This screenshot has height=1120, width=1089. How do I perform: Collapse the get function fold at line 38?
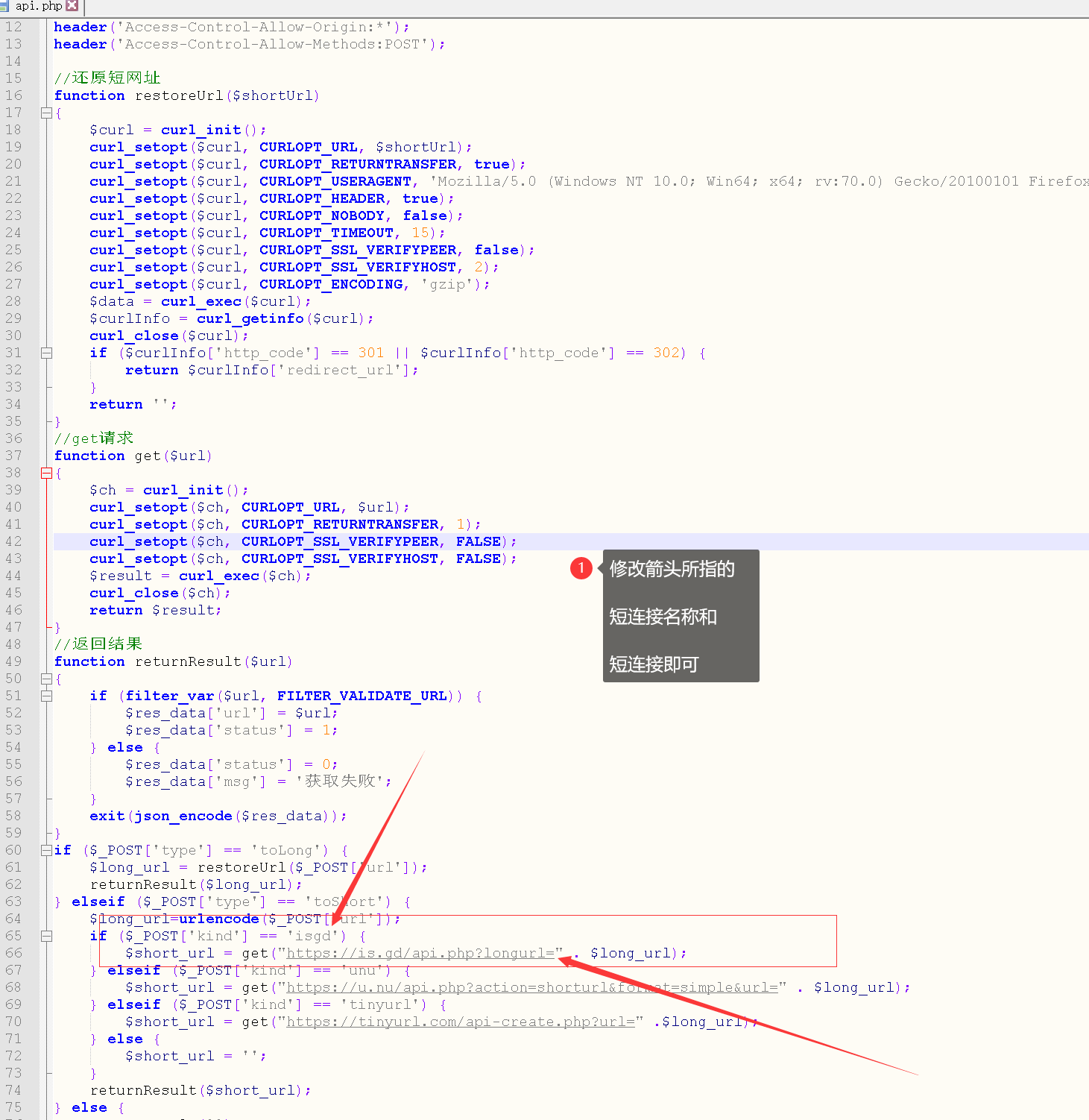(x=46, y=474)
